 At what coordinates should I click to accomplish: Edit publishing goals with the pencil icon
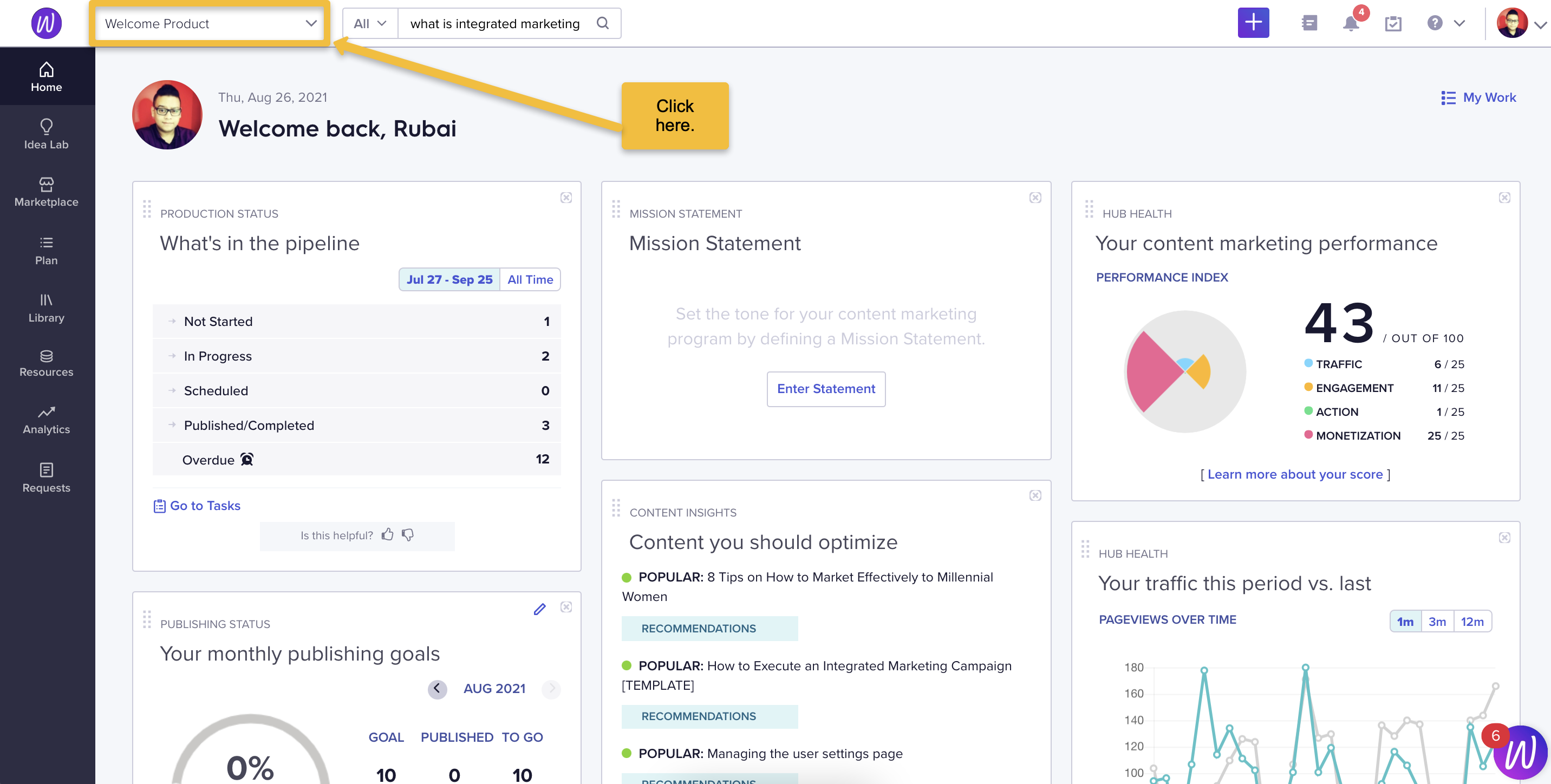(539, 609)
